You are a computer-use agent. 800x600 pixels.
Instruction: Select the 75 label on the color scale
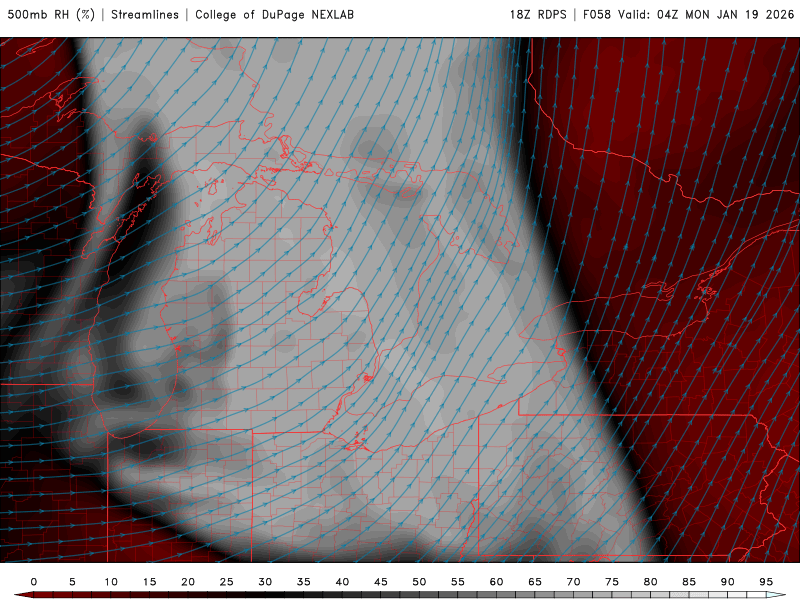pos(612,582)
